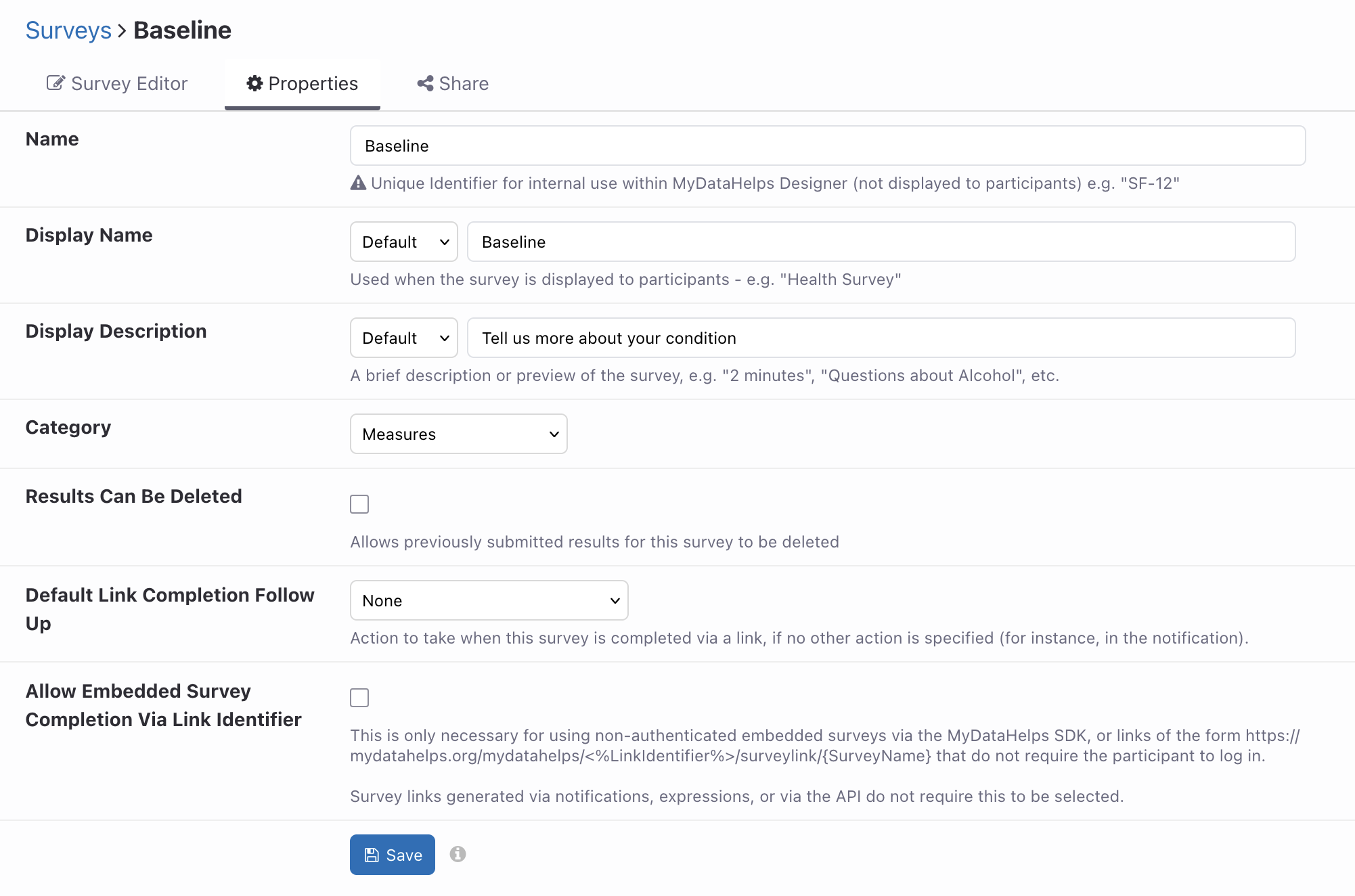Click the share nodes icon
The width and height of the screenshot is (1355, 896).
(x=425, y=83)
